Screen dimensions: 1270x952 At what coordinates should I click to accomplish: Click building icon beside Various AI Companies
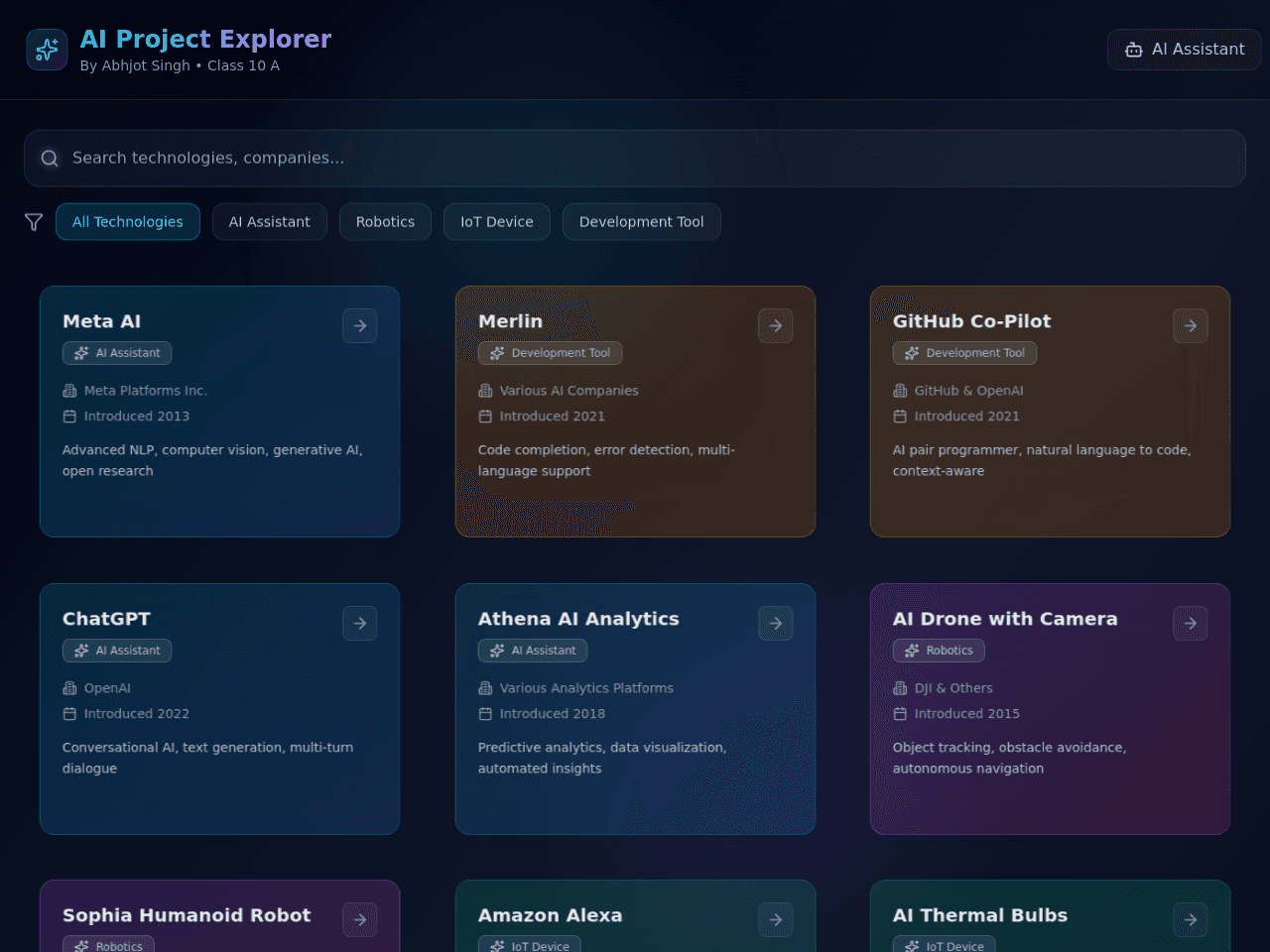[485, 391]
